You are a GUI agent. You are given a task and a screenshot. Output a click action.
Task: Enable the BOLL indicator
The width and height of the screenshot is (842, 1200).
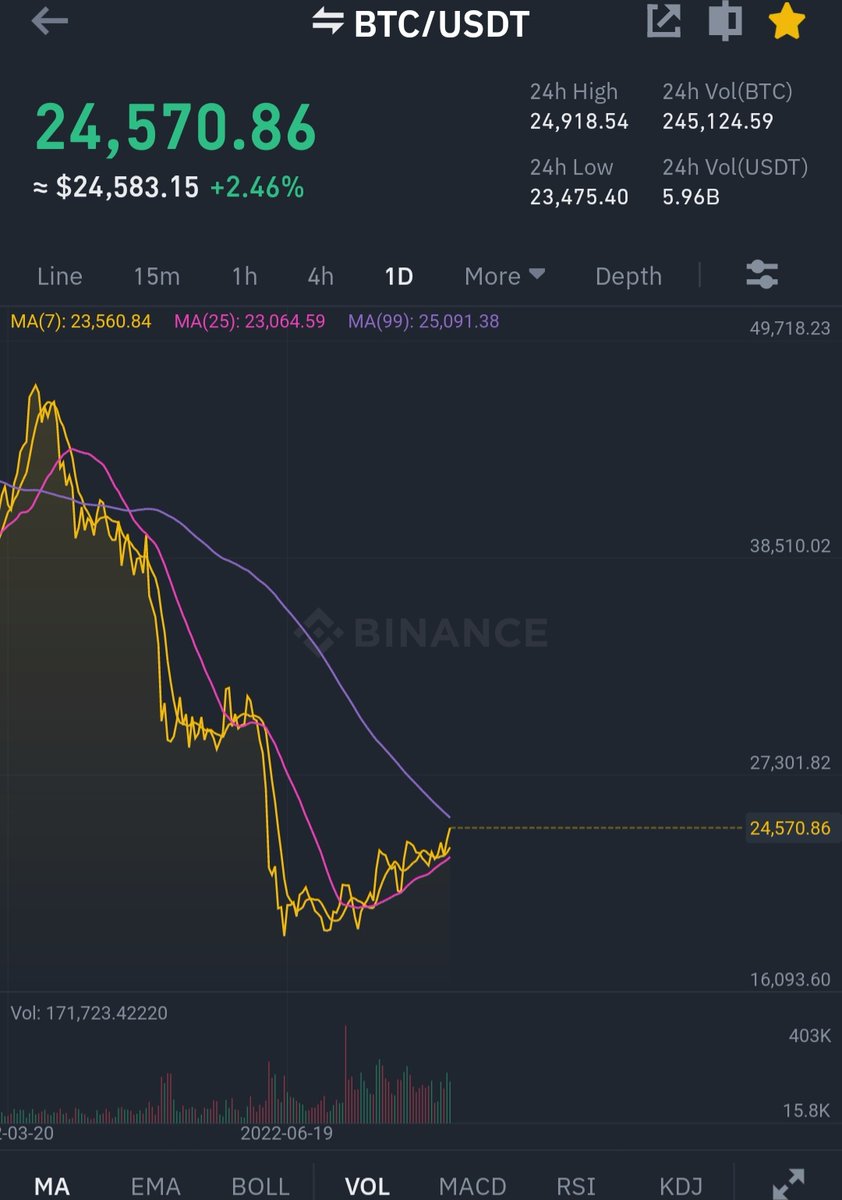tap(260, 1186)
